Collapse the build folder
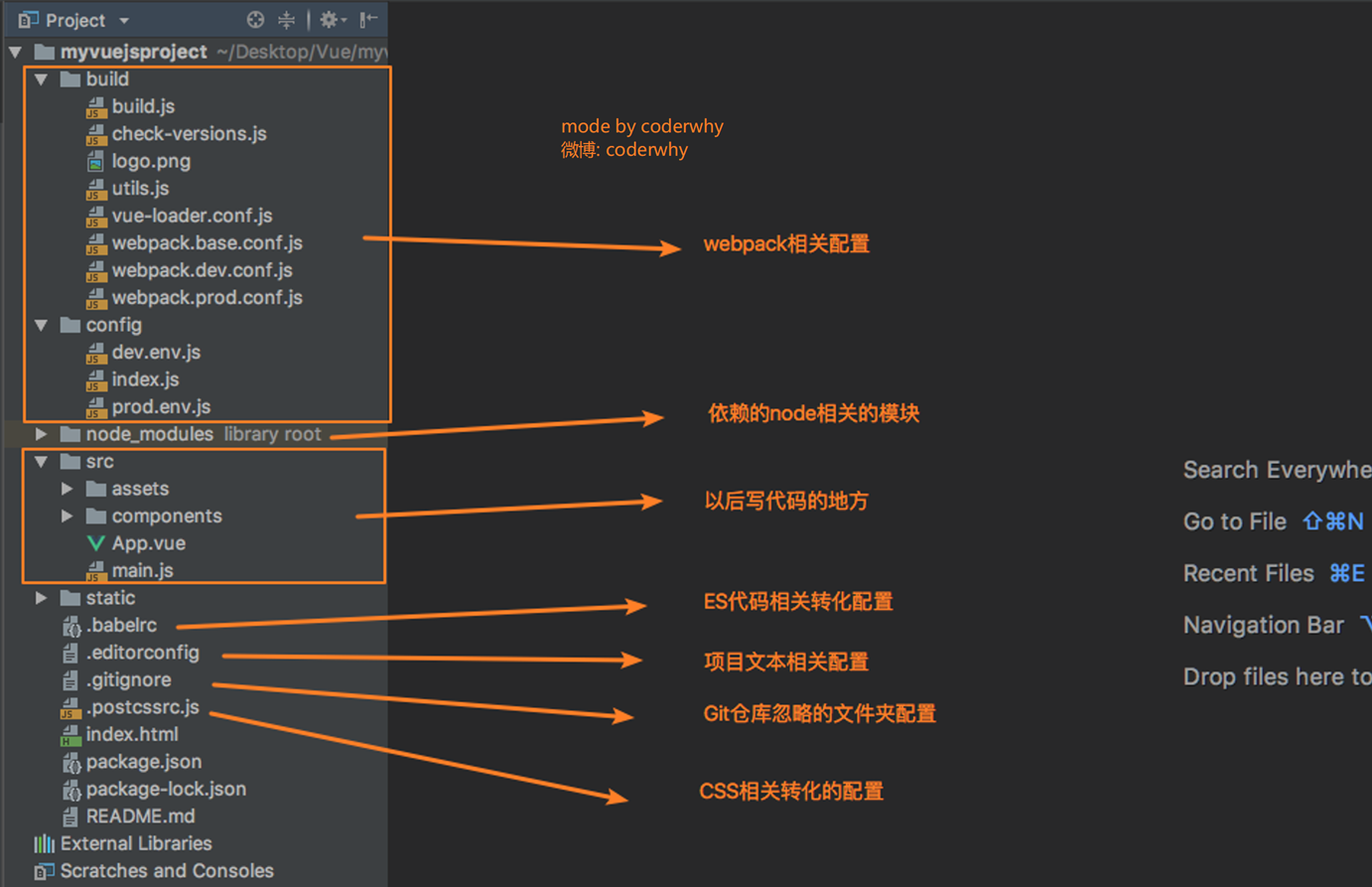The image size is (1372, 887). coord(41,78)
